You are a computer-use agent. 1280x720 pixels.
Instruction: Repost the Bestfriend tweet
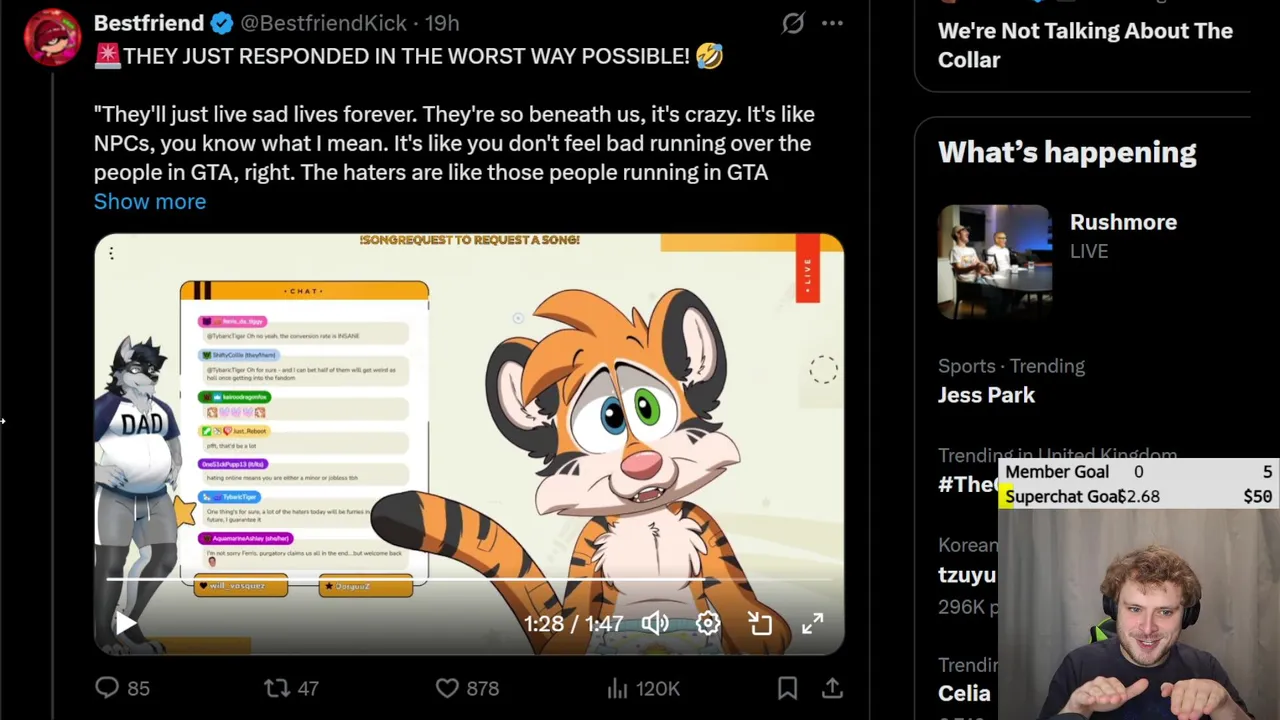(277, 688)
